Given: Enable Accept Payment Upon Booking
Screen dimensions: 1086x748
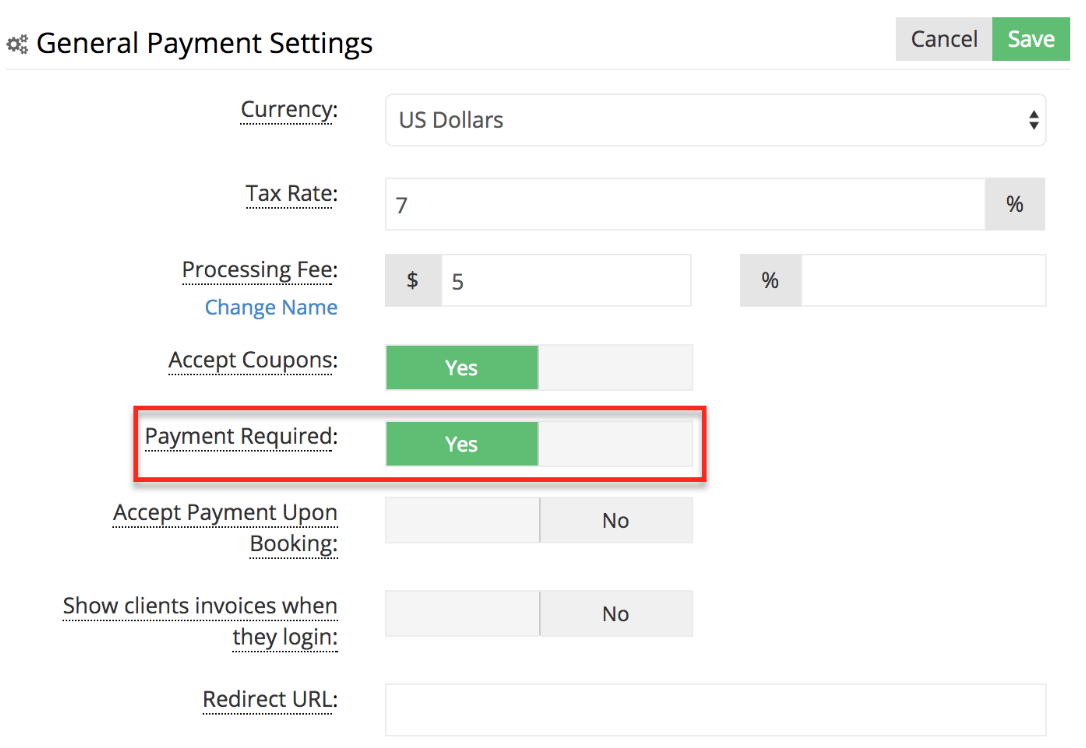Looking at the screenshot, I should coord(462,520).
